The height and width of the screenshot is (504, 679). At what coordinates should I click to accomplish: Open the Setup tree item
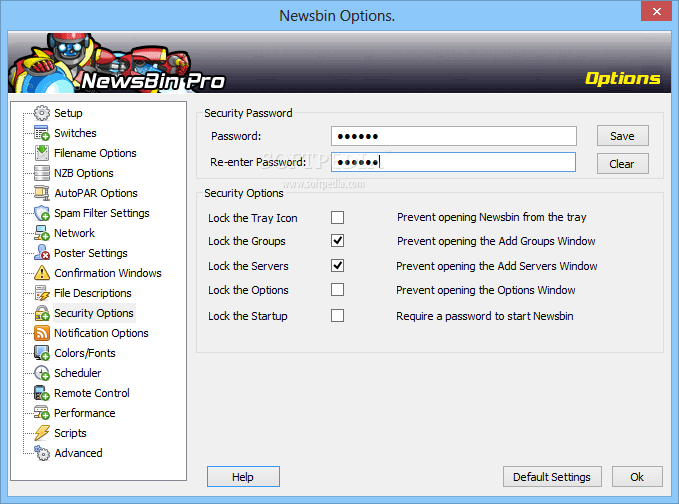pos(68,113)
